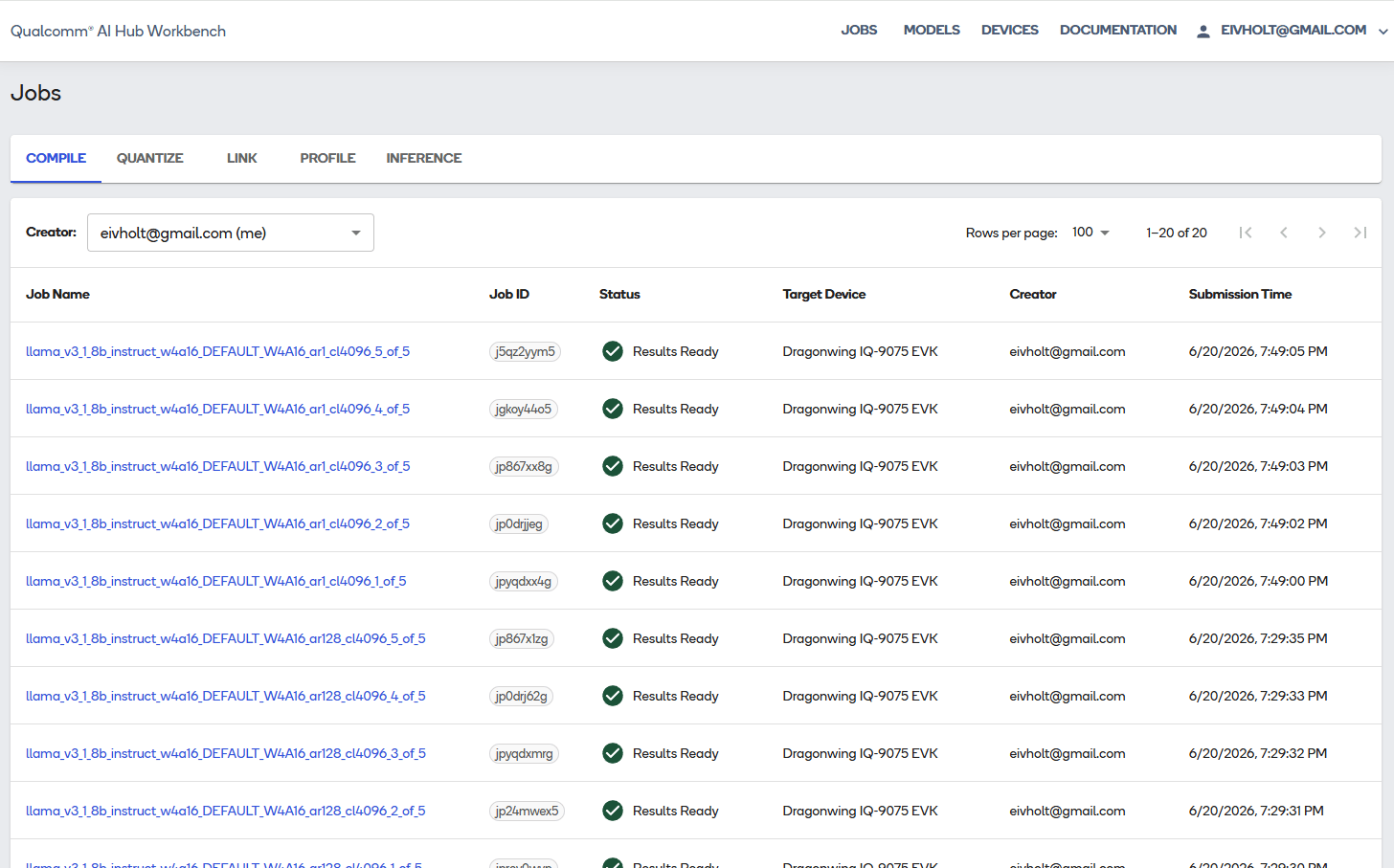Click job ID chip jp0drjjeg
The image size is (1394, 868).
coord(519,523)
